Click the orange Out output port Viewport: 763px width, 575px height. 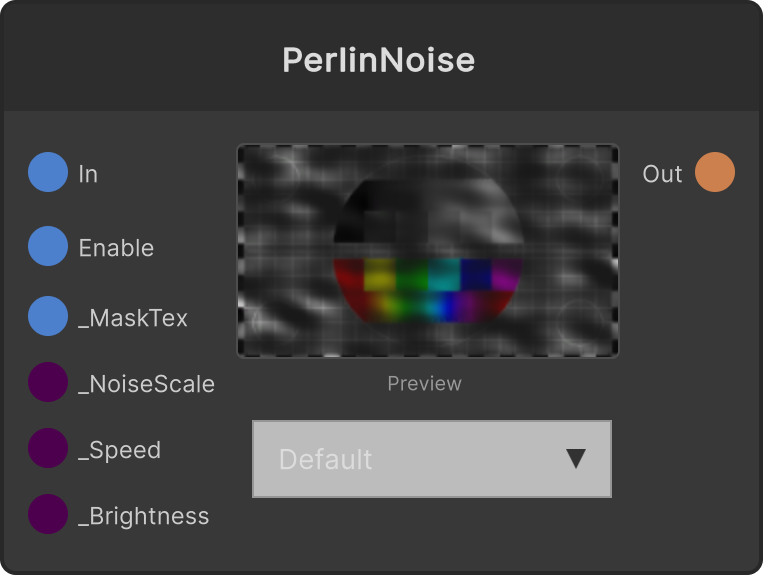coord(715,172)
